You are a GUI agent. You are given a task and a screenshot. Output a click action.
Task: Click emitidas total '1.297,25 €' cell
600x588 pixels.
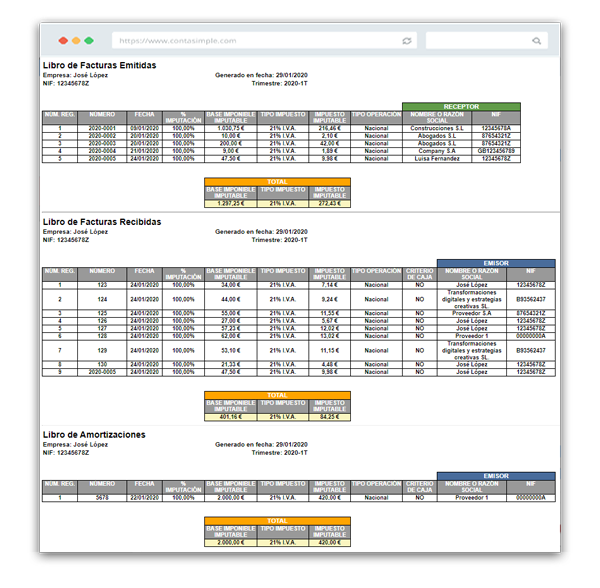tap(231, 204)
